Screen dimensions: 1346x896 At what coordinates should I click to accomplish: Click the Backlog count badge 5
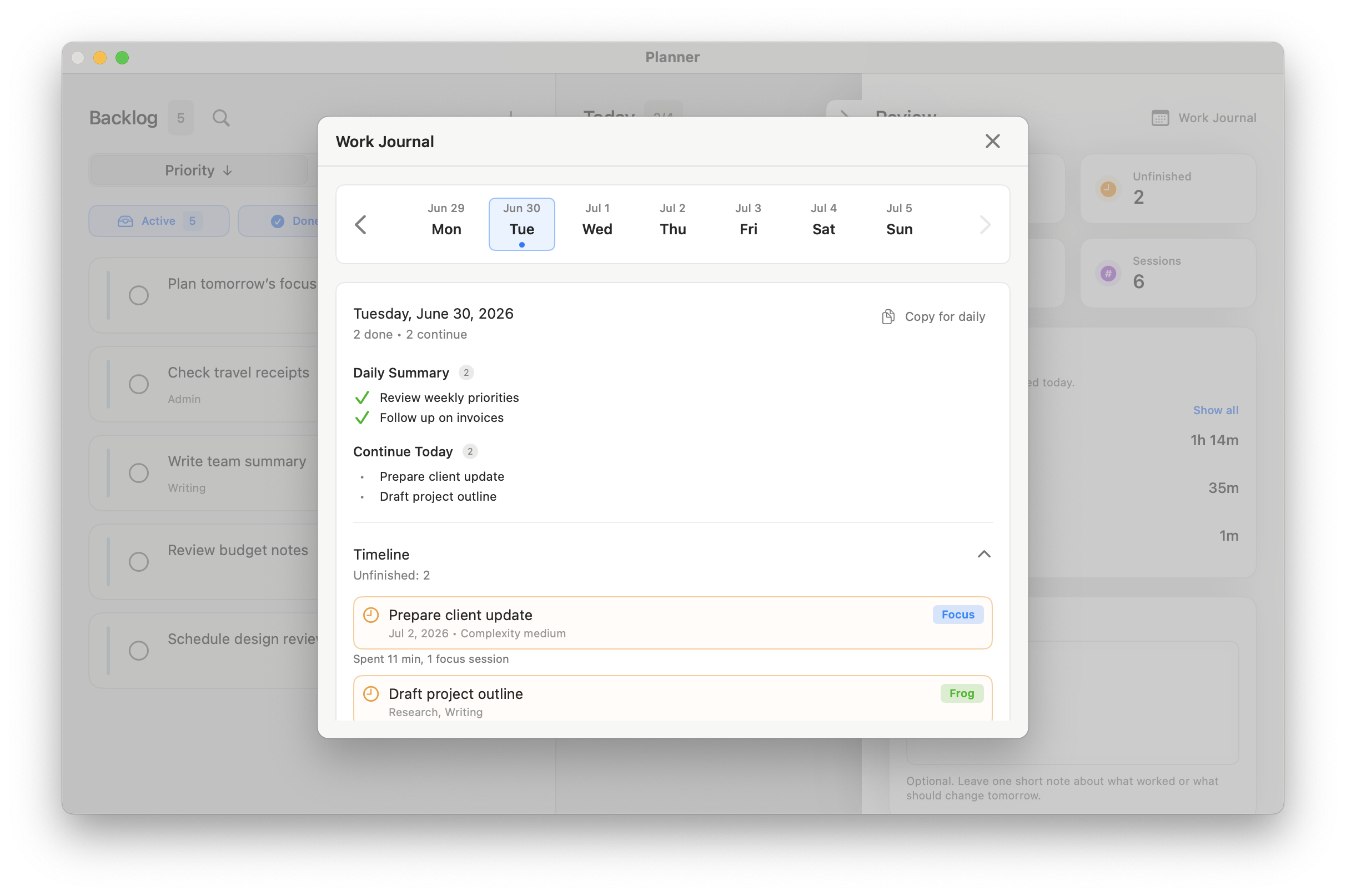180,118
